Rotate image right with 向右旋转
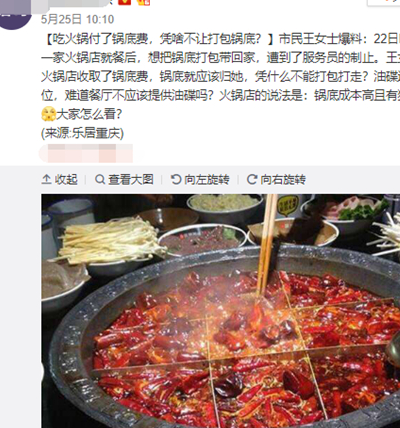The height and width of the screenshot is (428, 400). pyautogui.click(x=283, y=179)
